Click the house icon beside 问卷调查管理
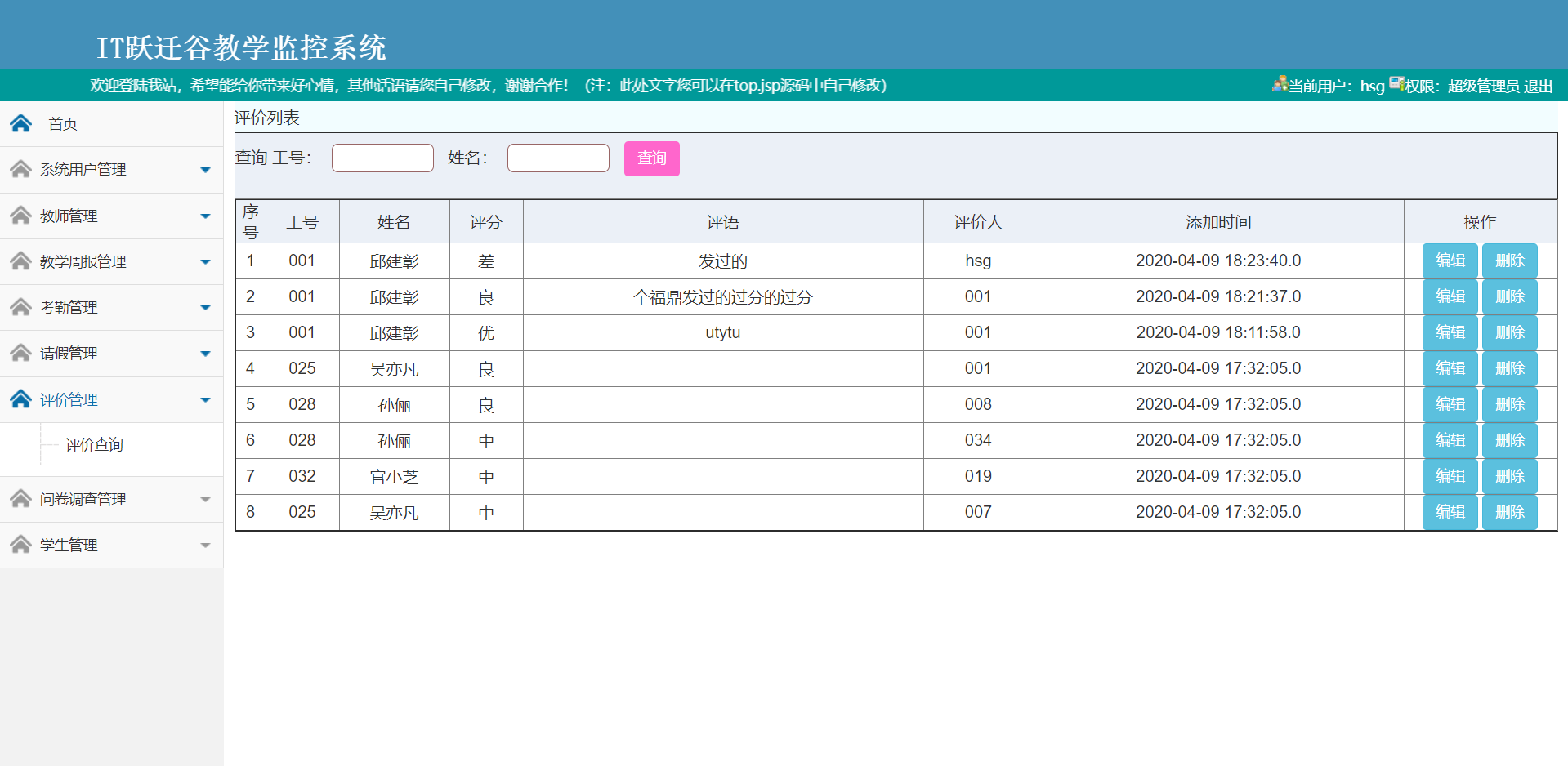Screen dimensions: 1568x766 (x=20, y=499)
